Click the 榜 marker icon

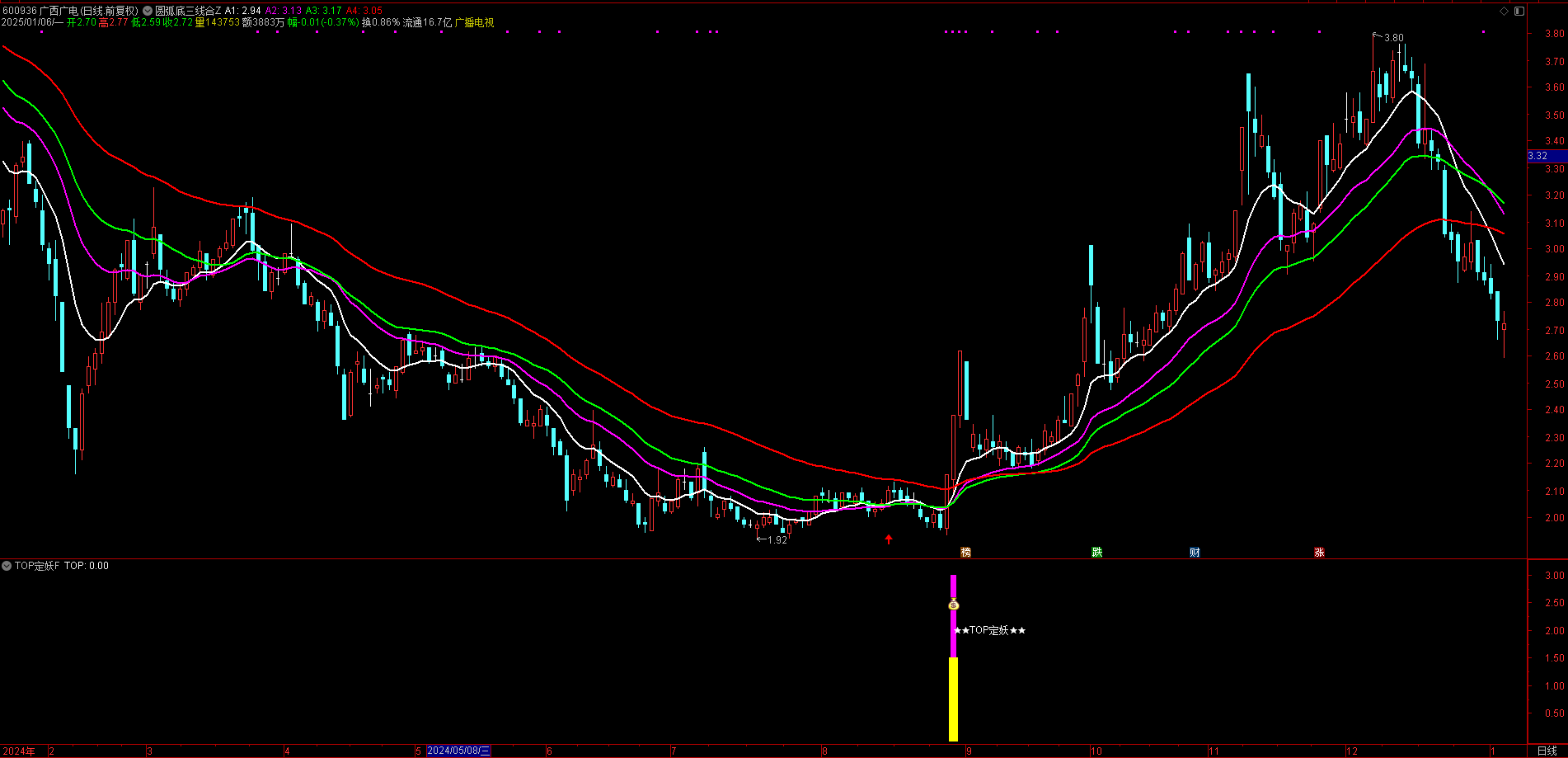coord(965,553)
